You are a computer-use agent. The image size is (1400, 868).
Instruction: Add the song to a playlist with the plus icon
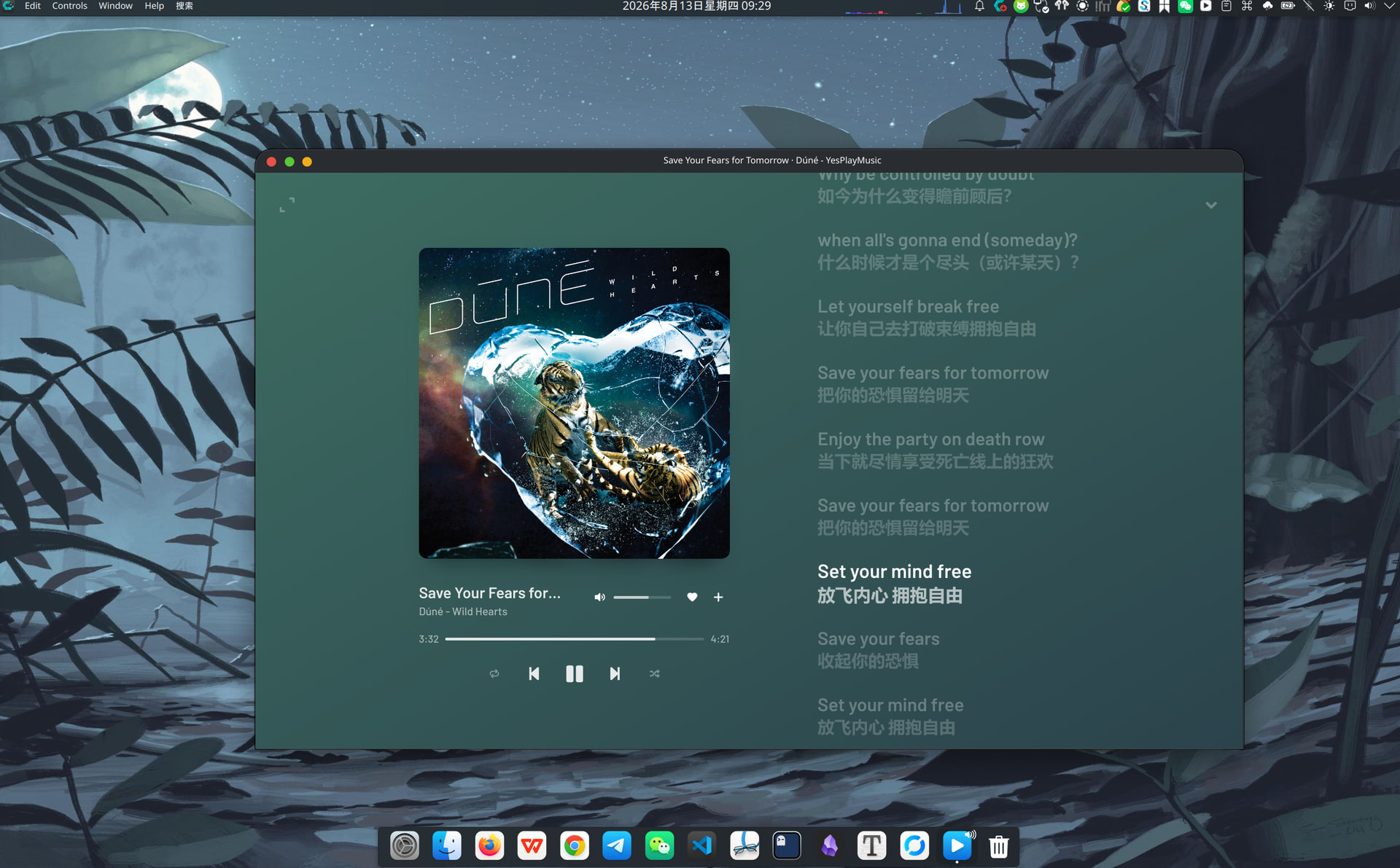click(x=718, y=597)
